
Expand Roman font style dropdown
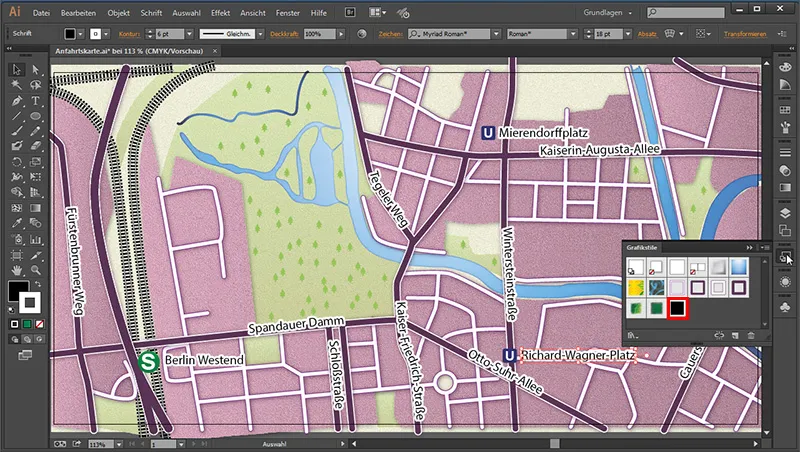[x=573, y=34]
